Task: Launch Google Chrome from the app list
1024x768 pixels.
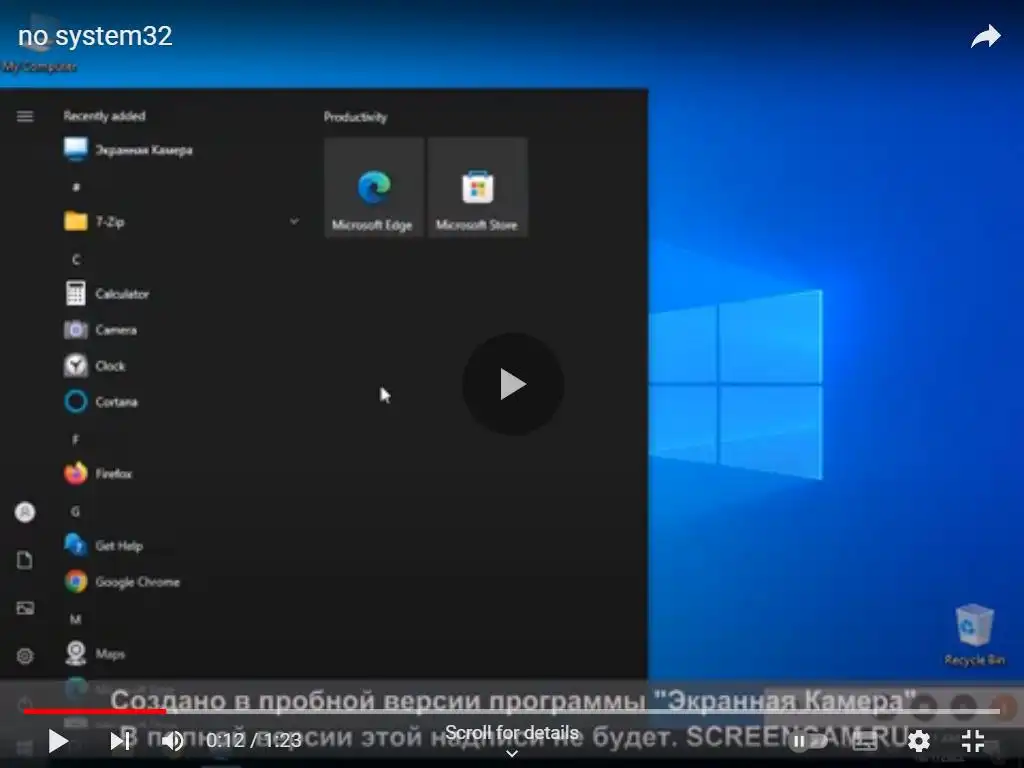Action: [x=122, y=581]
